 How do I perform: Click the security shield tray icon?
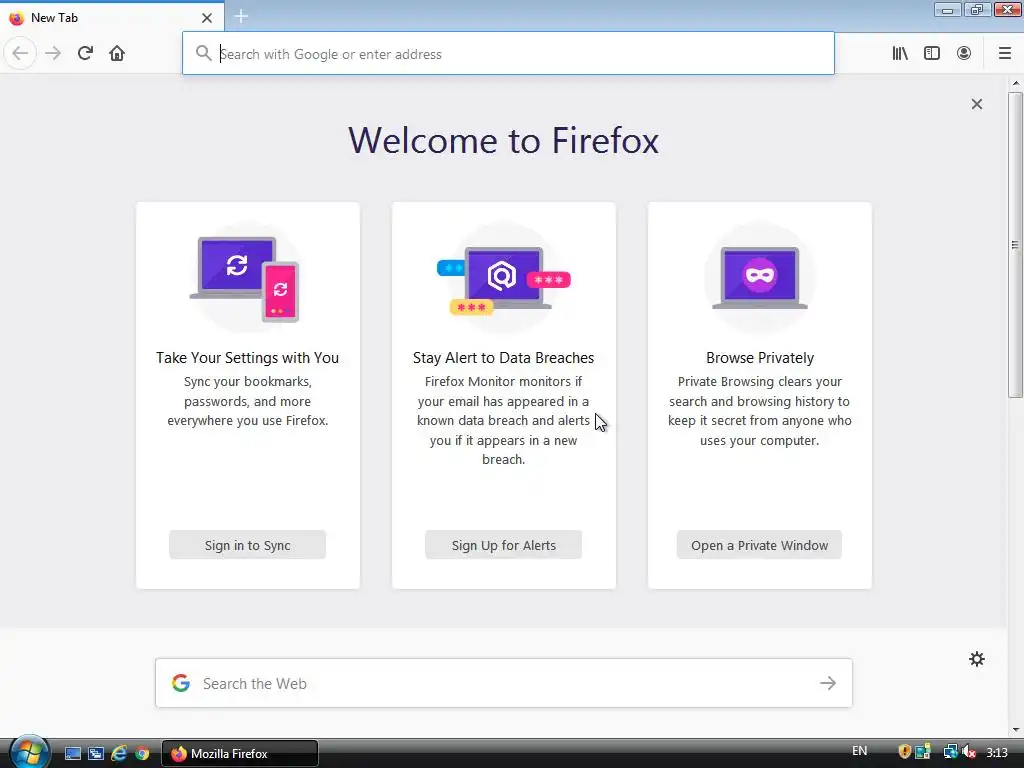[x=904, y=752]
